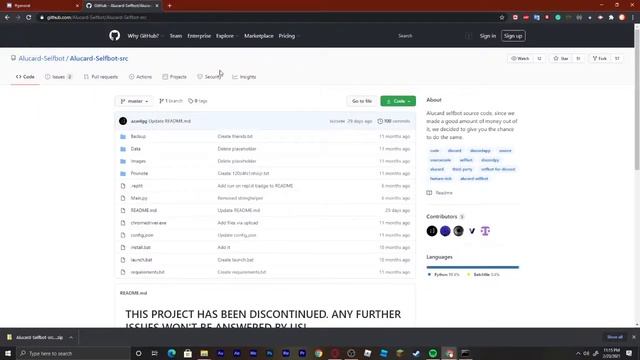Switch to the Projects tab

tap(175, 77)
